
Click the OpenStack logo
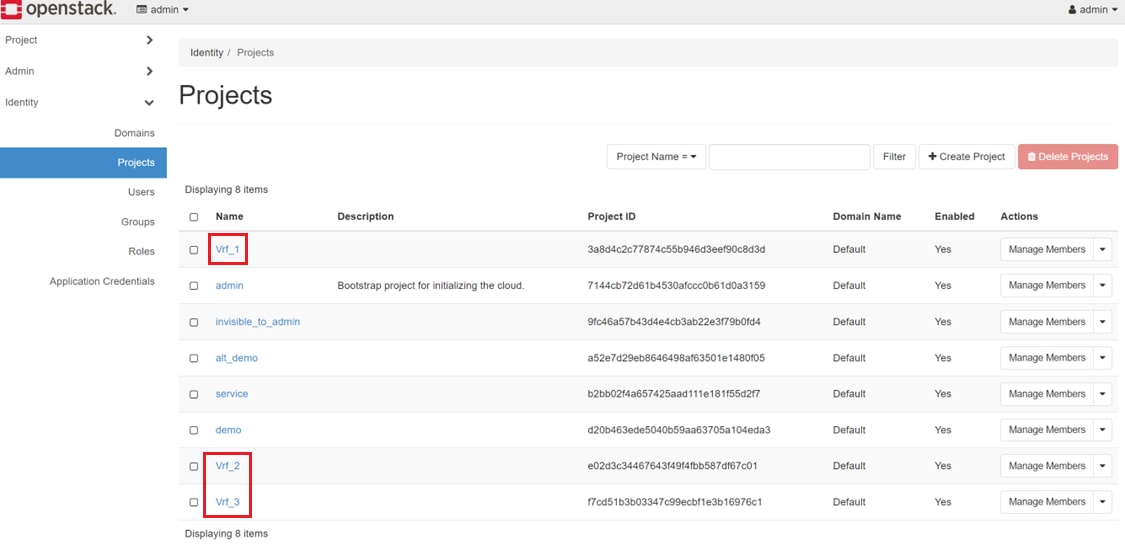pos(59,10)
